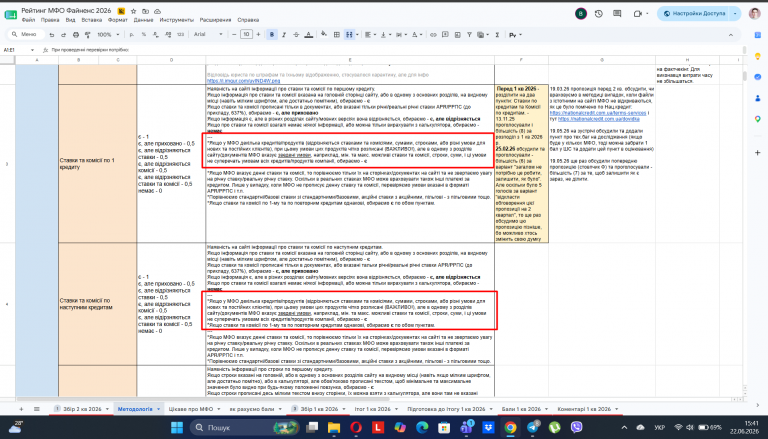Search the menus using the Меню box

click(x=26, y=34)
